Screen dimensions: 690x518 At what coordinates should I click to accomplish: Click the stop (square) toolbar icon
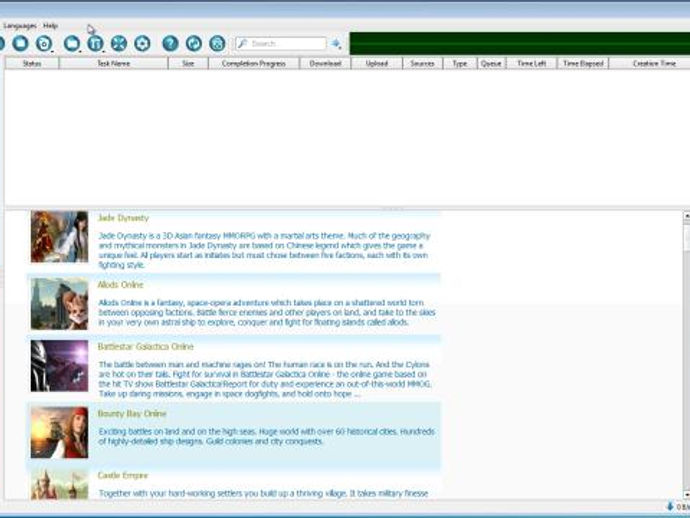point(20,43)
